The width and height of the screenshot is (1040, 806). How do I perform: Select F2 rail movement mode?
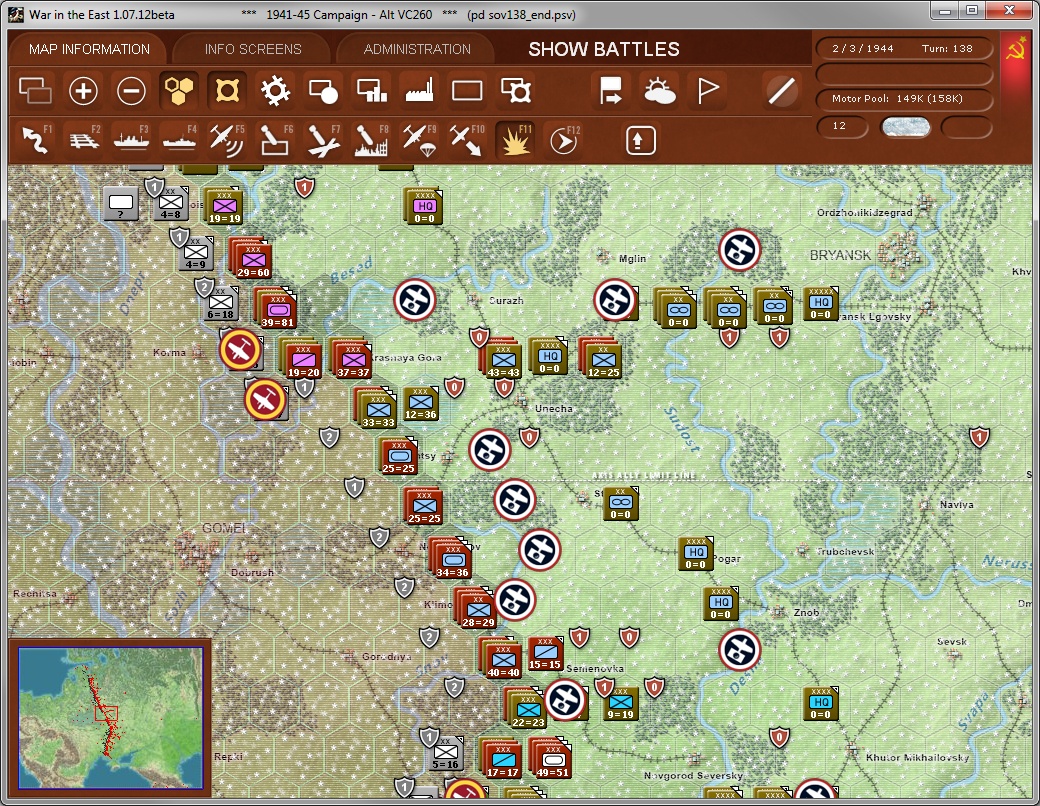84,140
